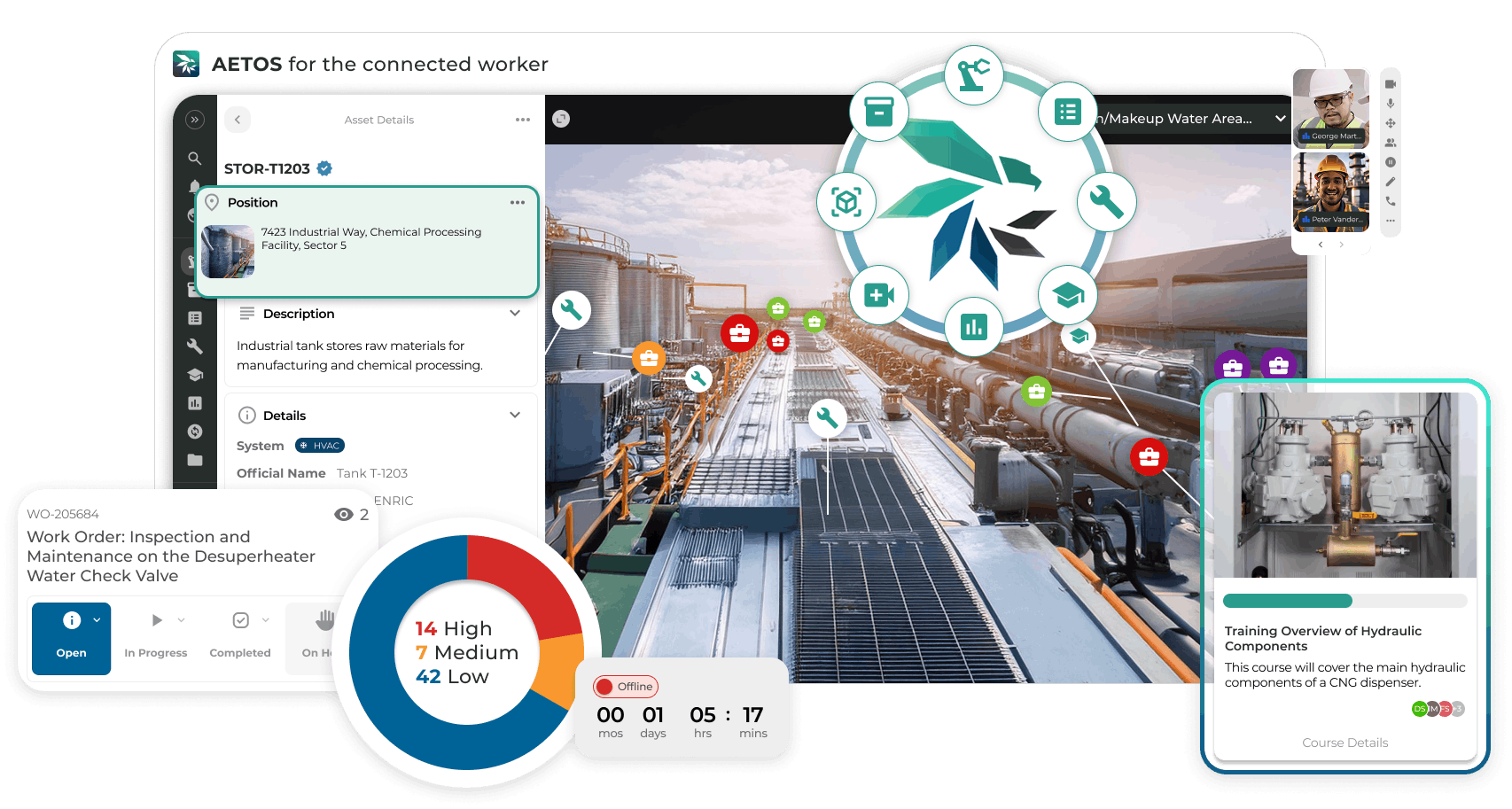Viewport: 1512px width, 809px height.
Task: Collapse the Details section chevron
Action: [x=515, y=415]
